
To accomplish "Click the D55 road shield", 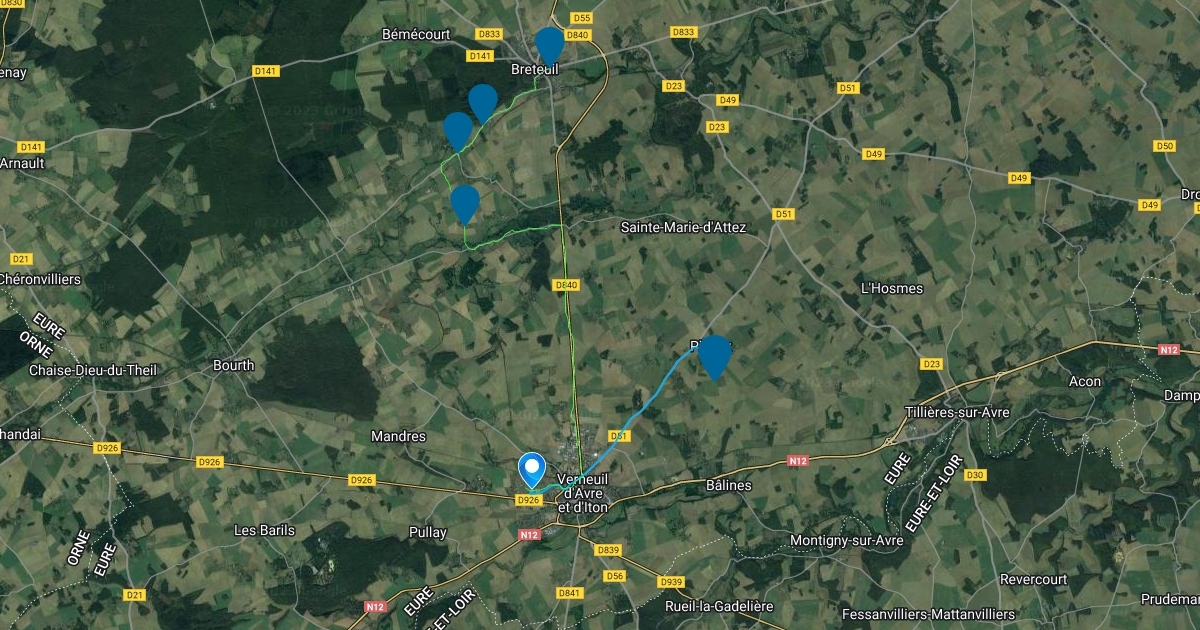I will pyautogui.click(x=583, y=18).
